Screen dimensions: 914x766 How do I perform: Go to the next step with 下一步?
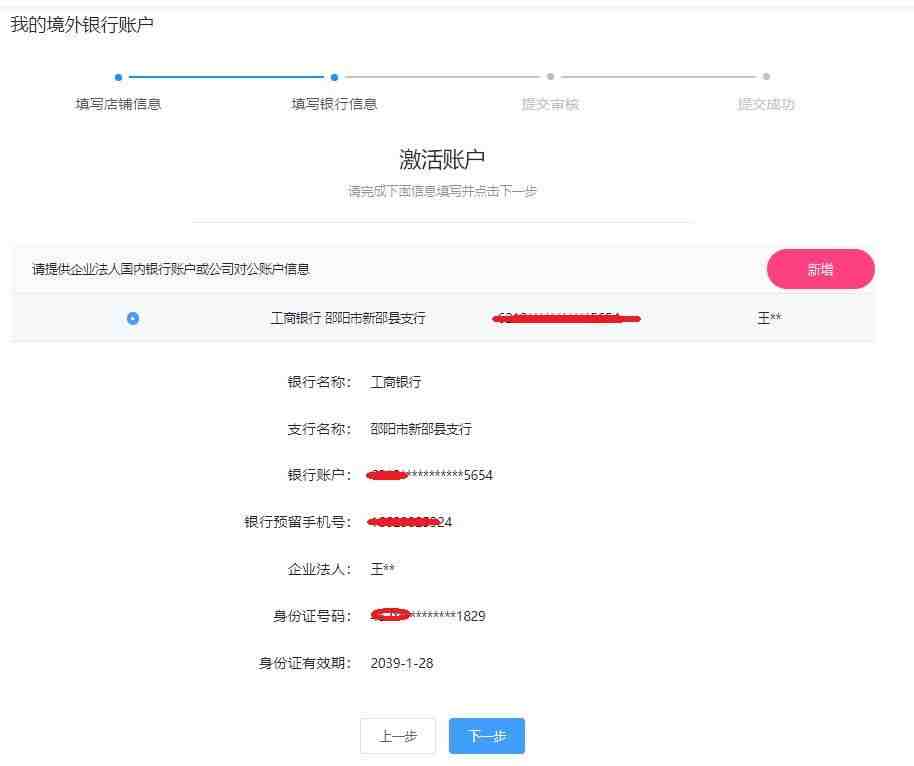point(487,736)
